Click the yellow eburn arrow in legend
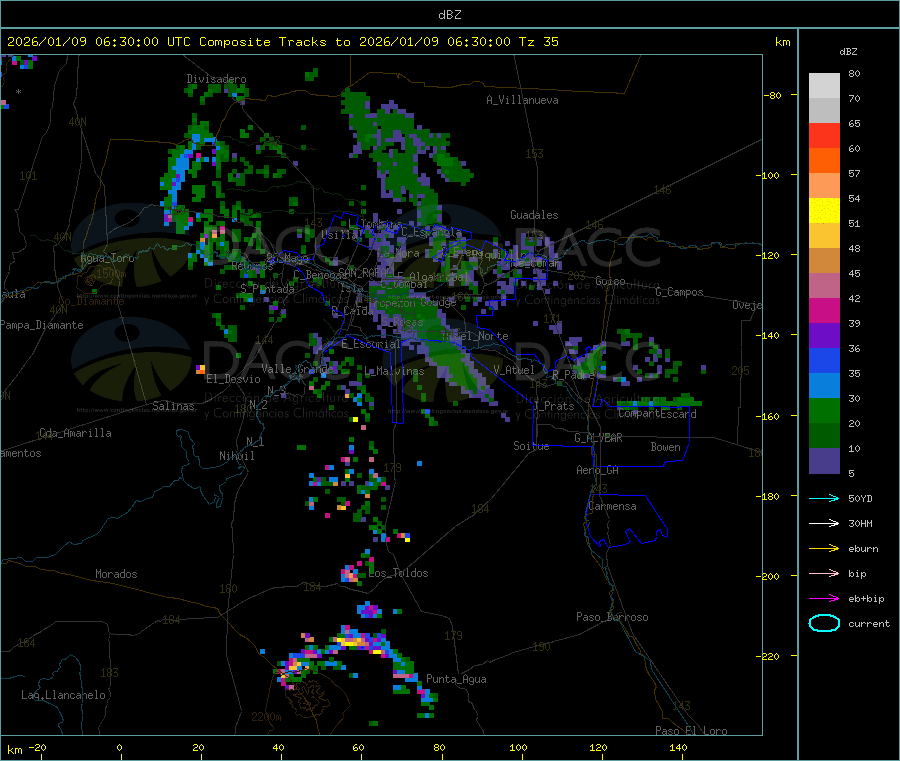Image resolution: width=900 pixels, height=761 pixels. tap(824, 549)
